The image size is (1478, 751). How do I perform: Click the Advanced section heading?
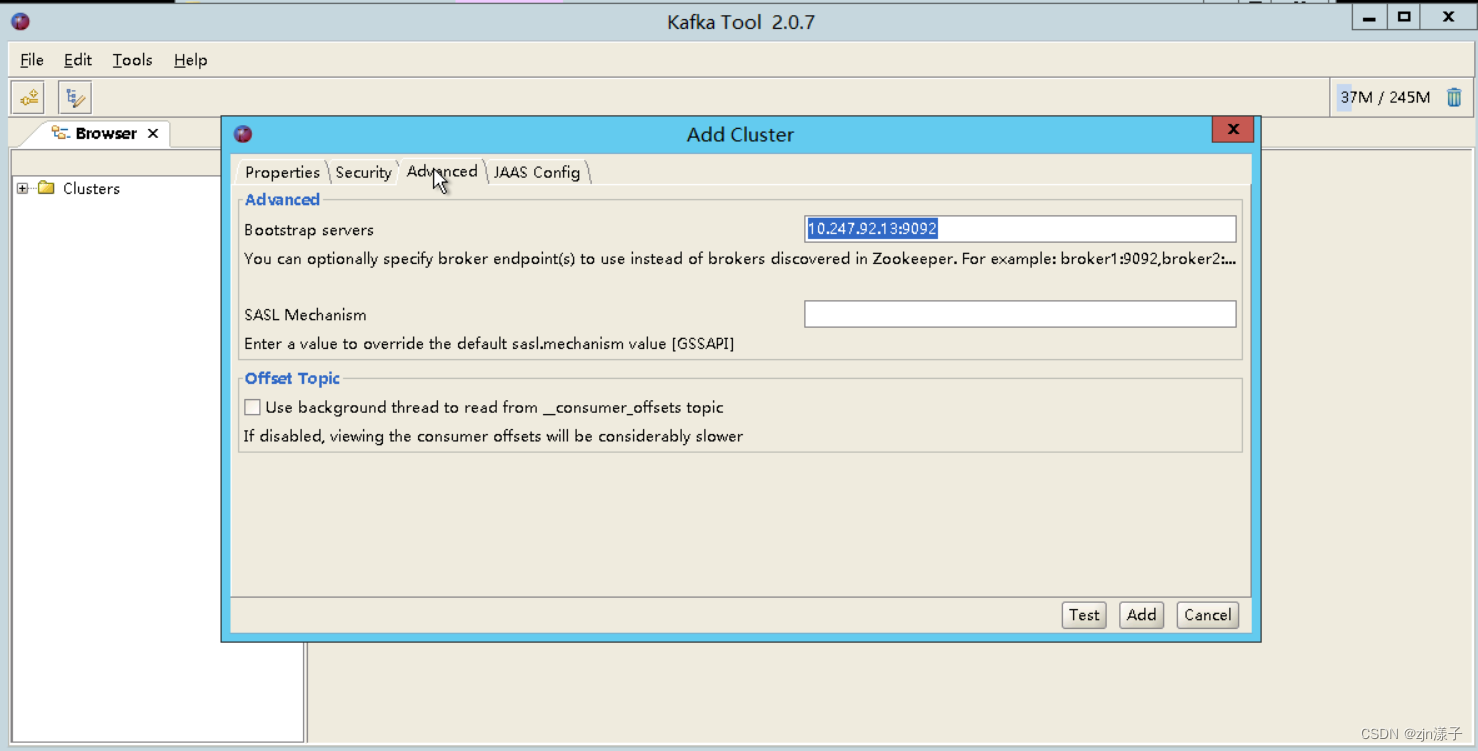pos(282,199)
